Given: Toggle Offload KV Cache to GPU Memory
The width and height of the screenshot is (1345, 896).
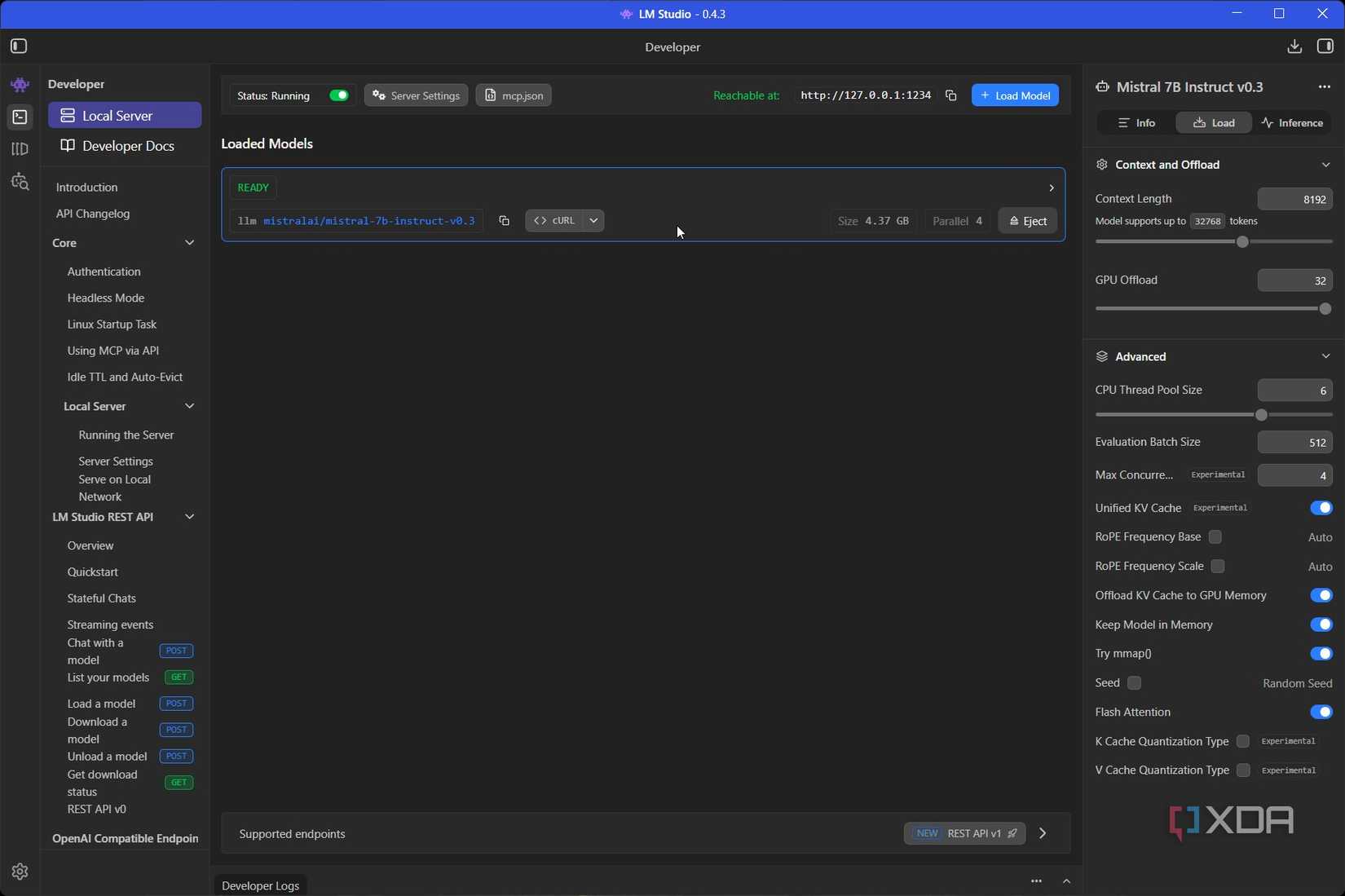Looking at the screenshot, I should click(x=1321, y=595).
